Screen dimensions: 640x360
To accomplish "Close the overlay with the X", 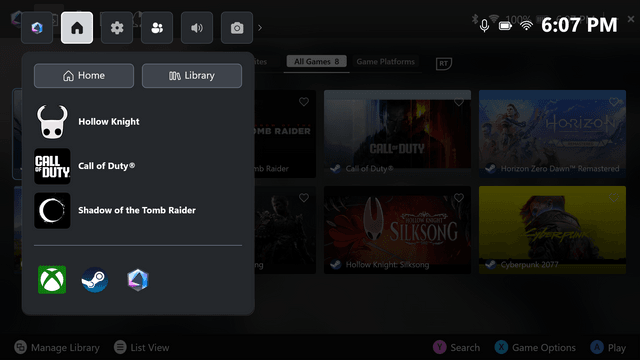I will tap(631, 19).
